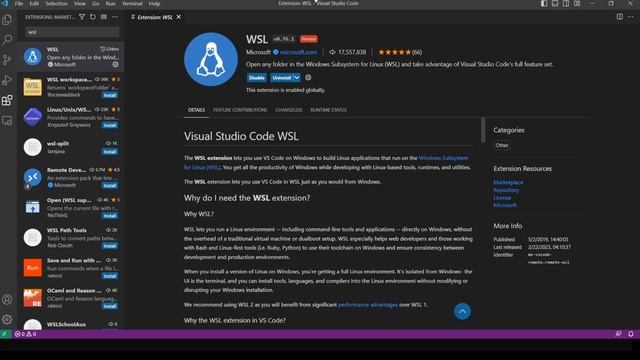Click the VS Code logo in title bar
640x360 pixels.
4,3
